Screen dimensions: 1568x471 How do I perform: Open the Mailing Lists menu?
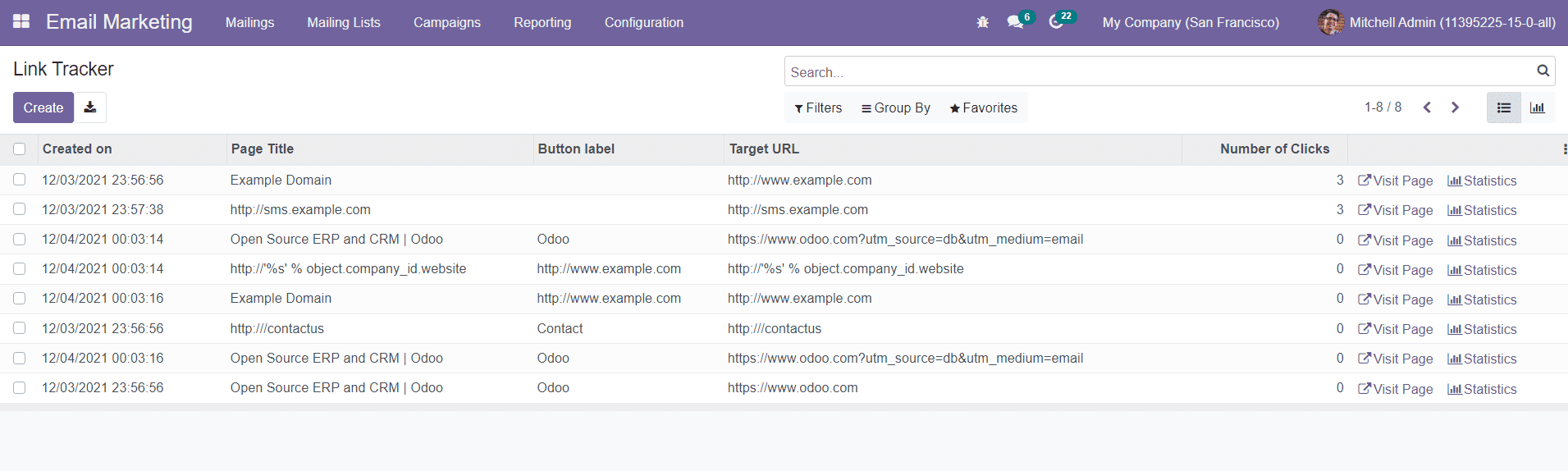click(x=343, y=23)
